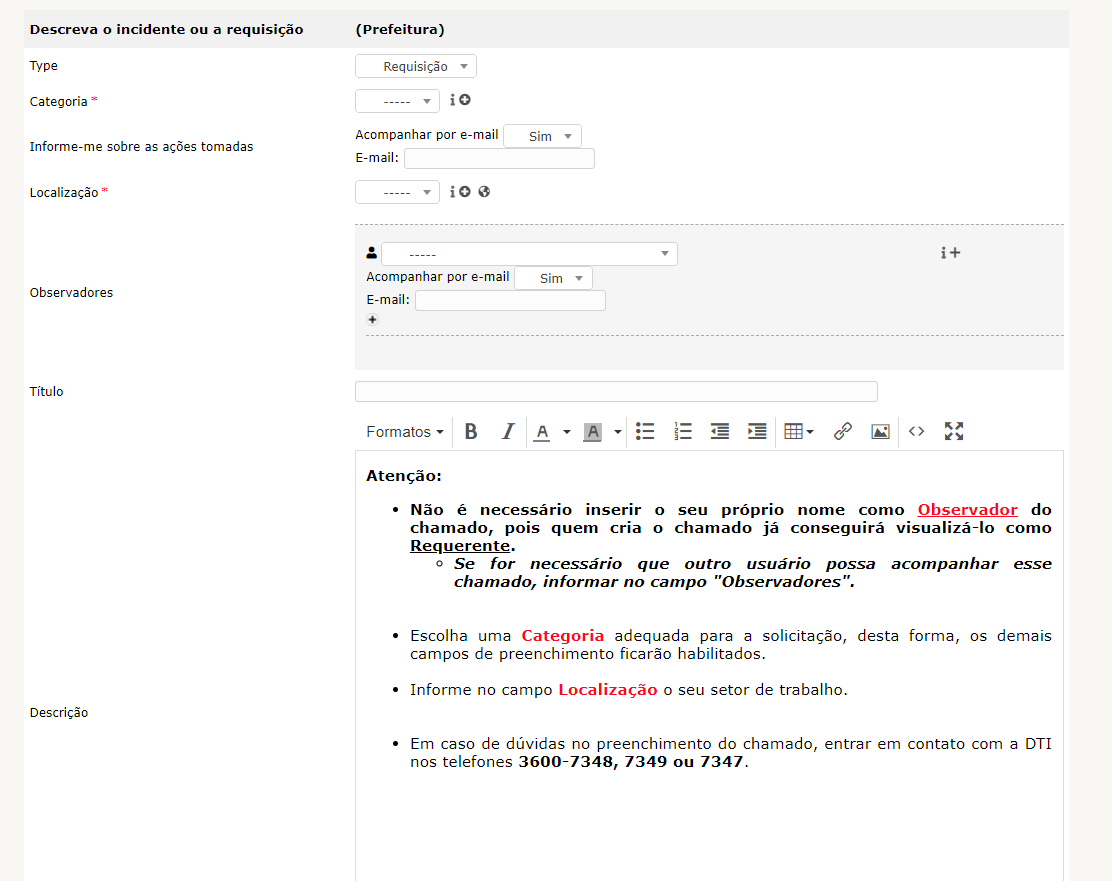Toggle bold formatting in editor toolbar
This screenshot has width=1112, height=881.
[x=471, y=431]
